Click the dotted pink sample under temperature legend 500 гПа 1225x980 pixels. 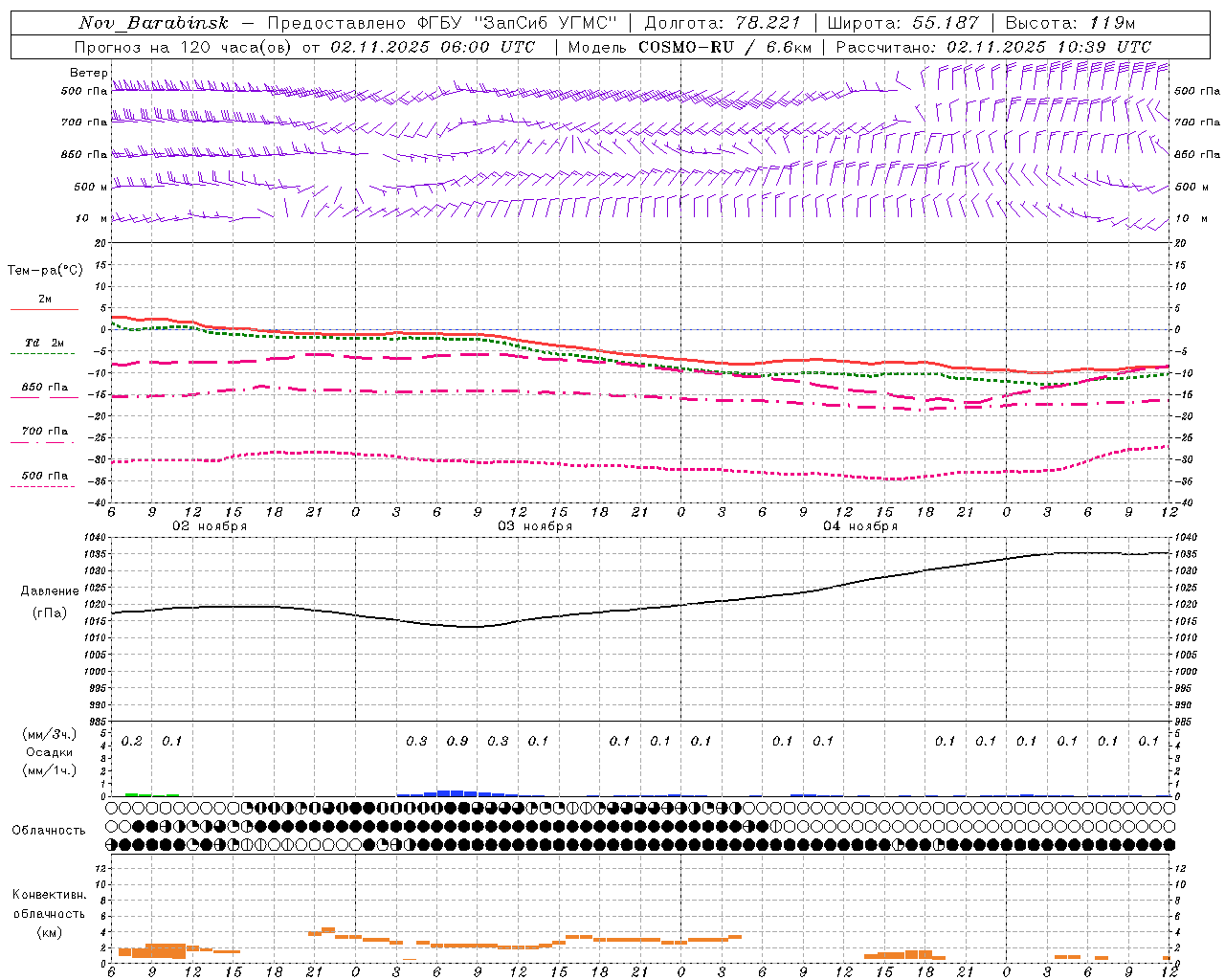tap(44, 486)
